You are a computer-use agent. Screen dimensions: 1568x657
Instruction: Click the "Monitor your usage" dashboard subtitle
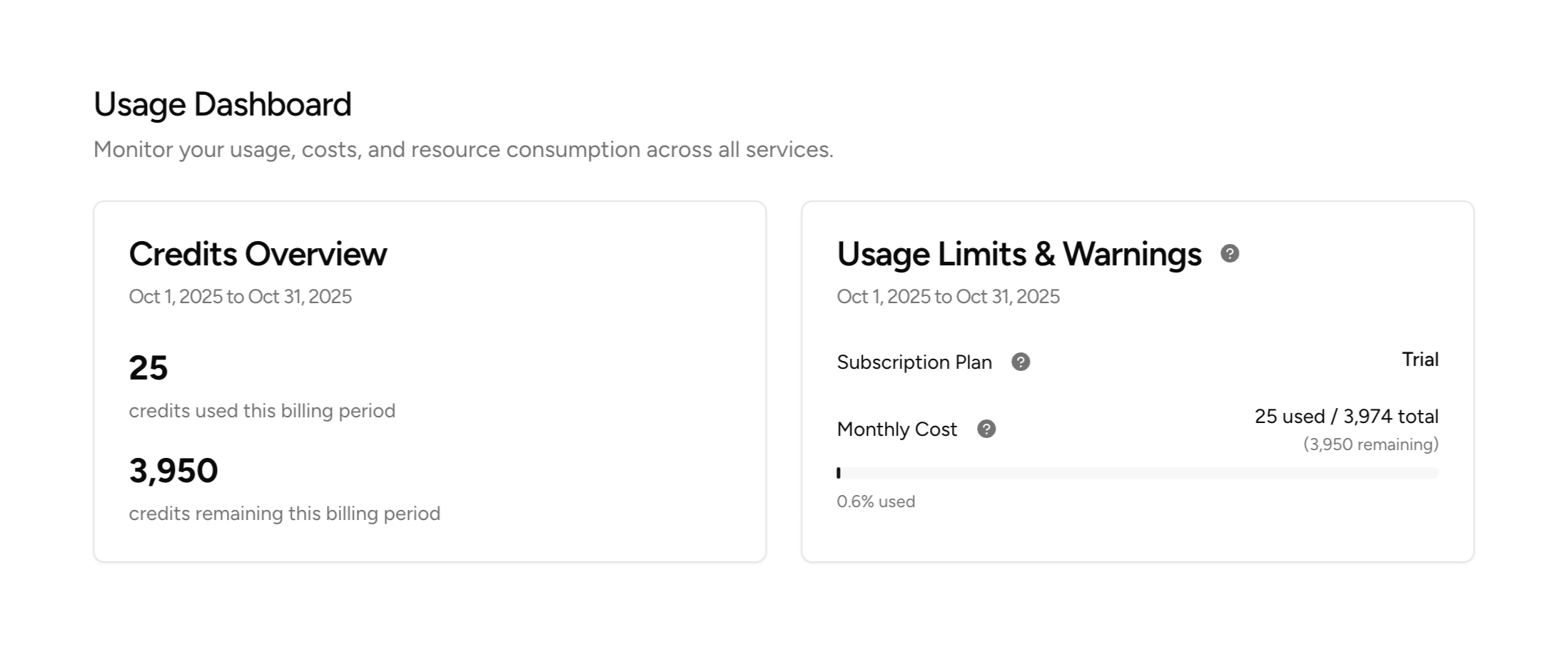(x=463, y=150)
